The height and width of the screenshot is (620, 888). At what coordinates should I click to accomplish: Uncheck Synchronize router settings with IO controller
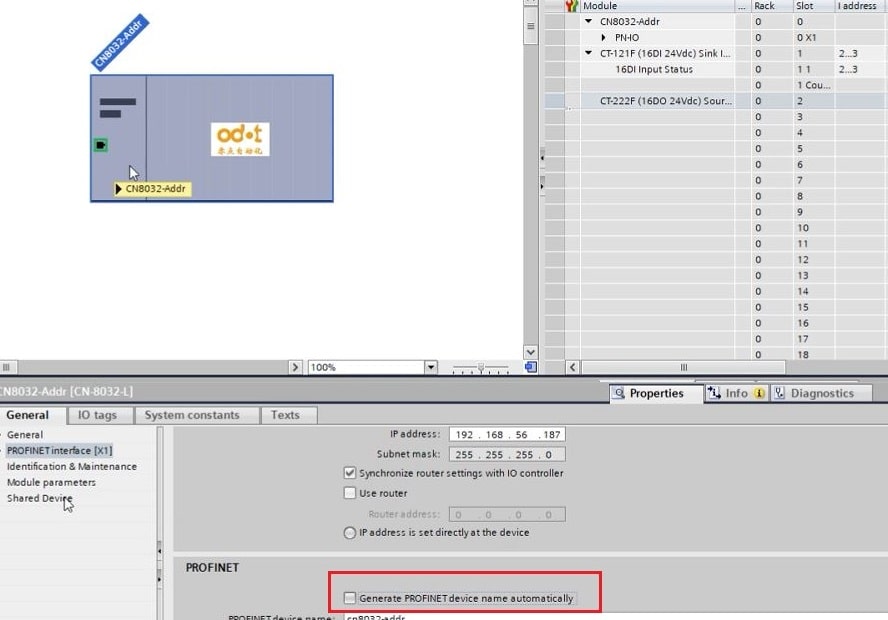(x=350, y=473)
